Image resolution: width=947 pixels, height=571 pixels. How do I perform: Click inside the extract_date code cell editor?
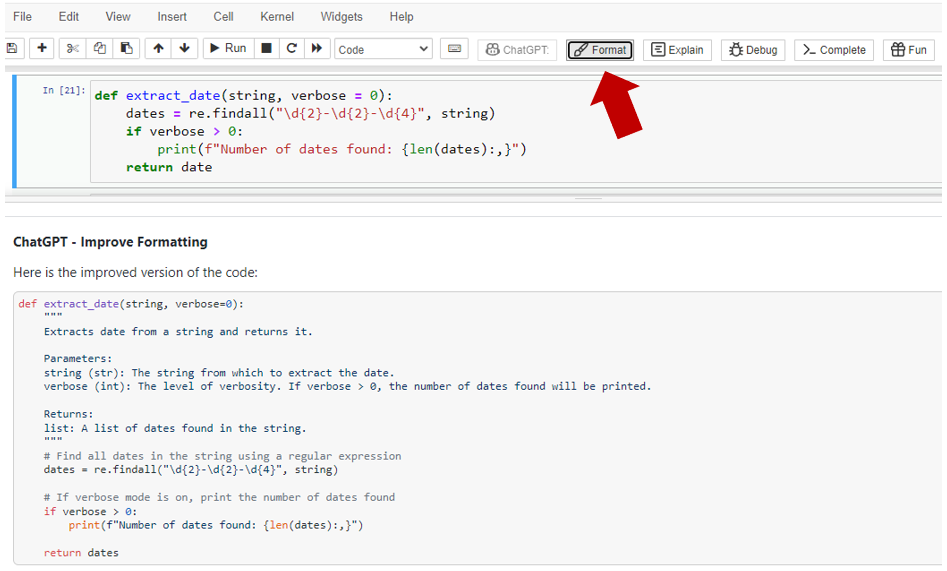click(x=516, y=131)
